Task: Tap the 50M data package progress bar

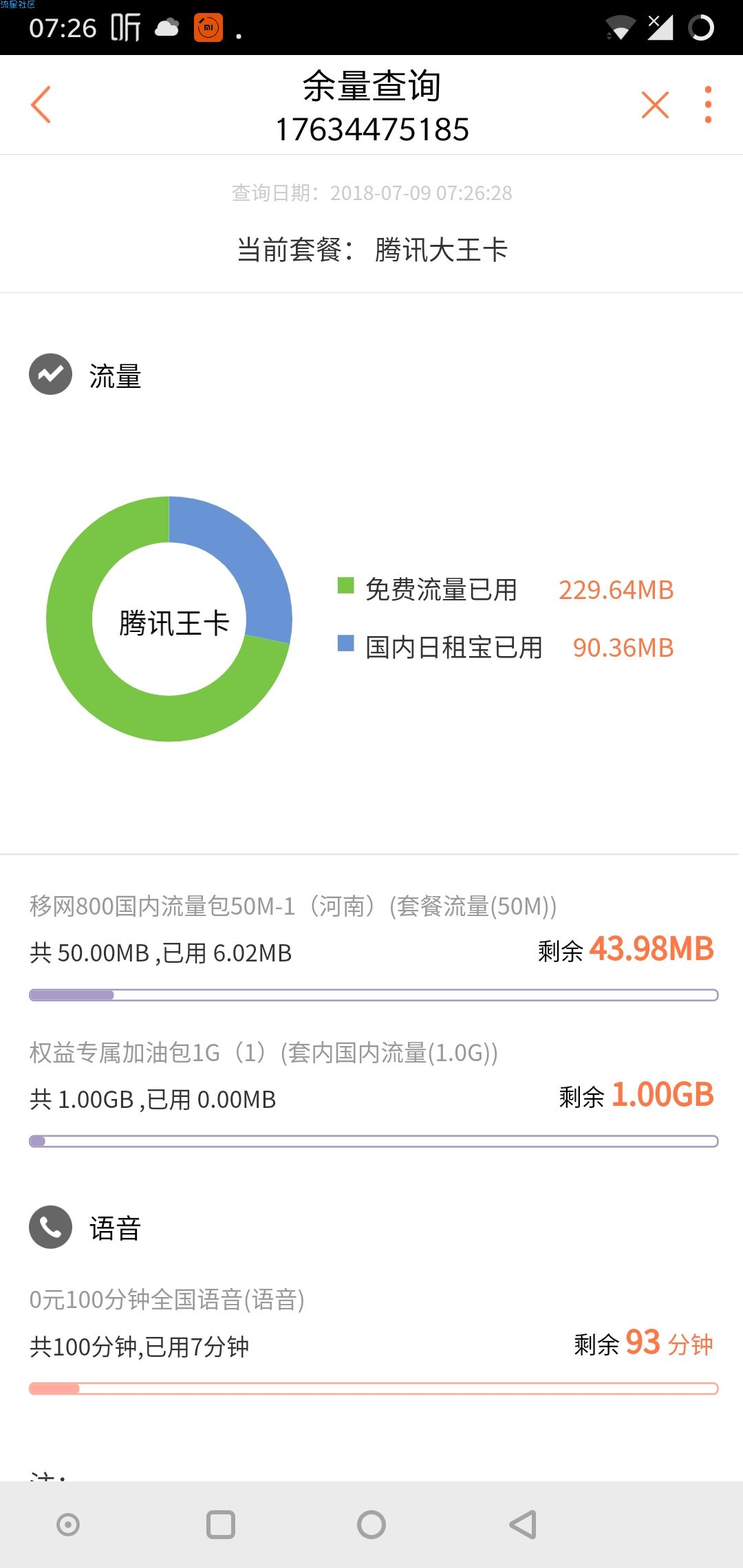Action: click(x=374, y=995)
